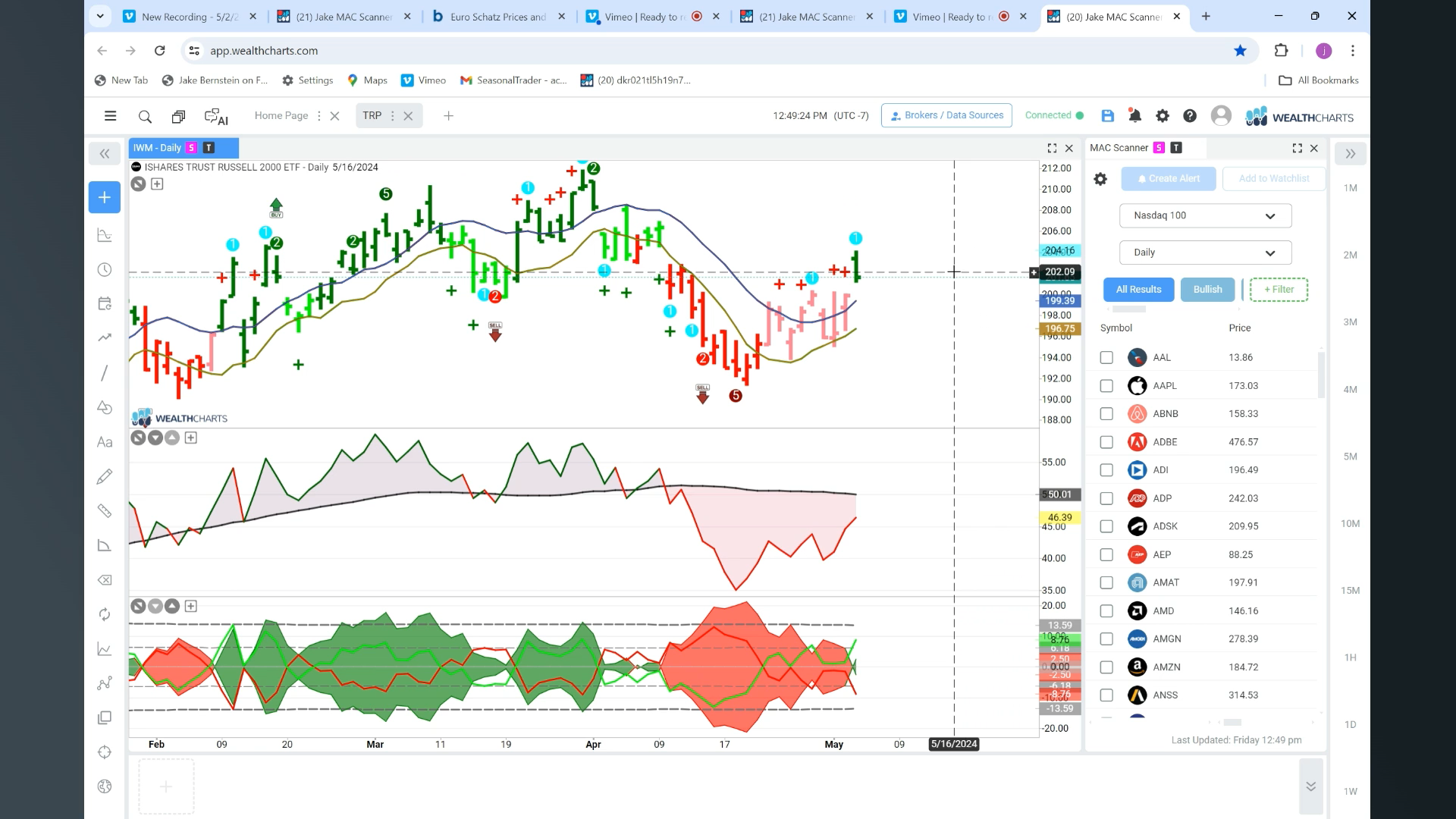Viewport: 1456px width, 819px height.
Task: Tick the AAL checkbox
Action: pyautogui.click(x=1106, y=357)
